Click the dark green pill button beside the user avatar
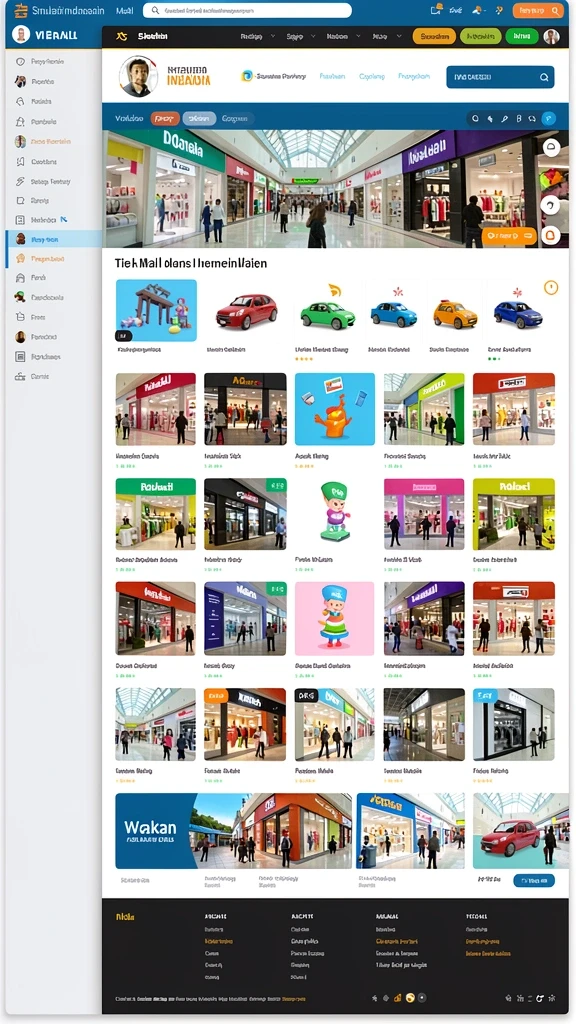576x1024 pixels. pyautogui.click(x=522, y=37)
